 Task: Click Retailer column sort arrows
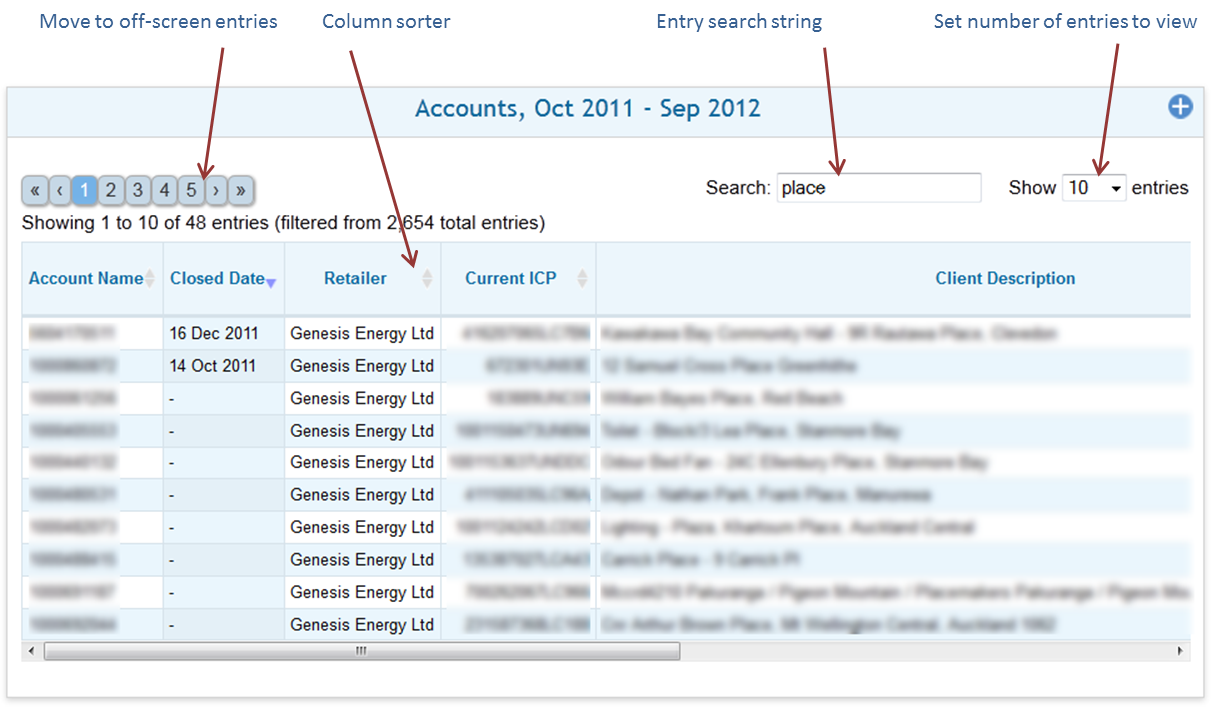427,279
